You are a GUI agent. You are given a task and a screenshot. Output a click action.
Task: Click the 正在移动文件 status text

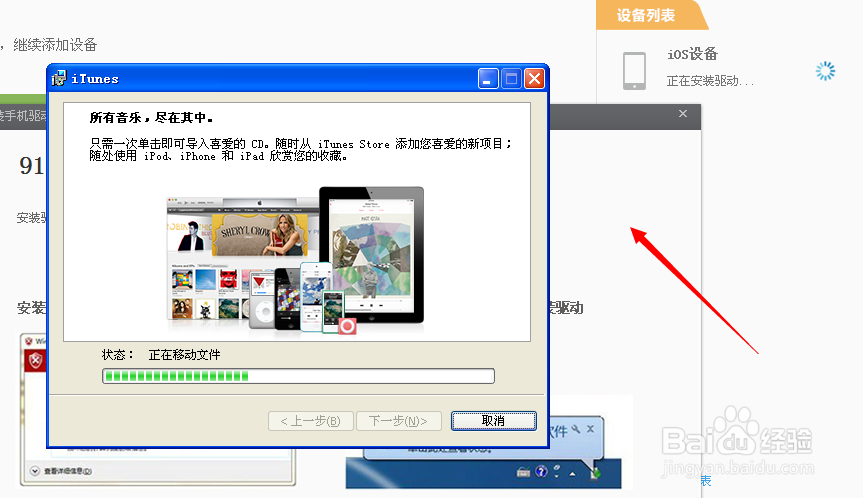pyautogui.click(x=184, y=355)
